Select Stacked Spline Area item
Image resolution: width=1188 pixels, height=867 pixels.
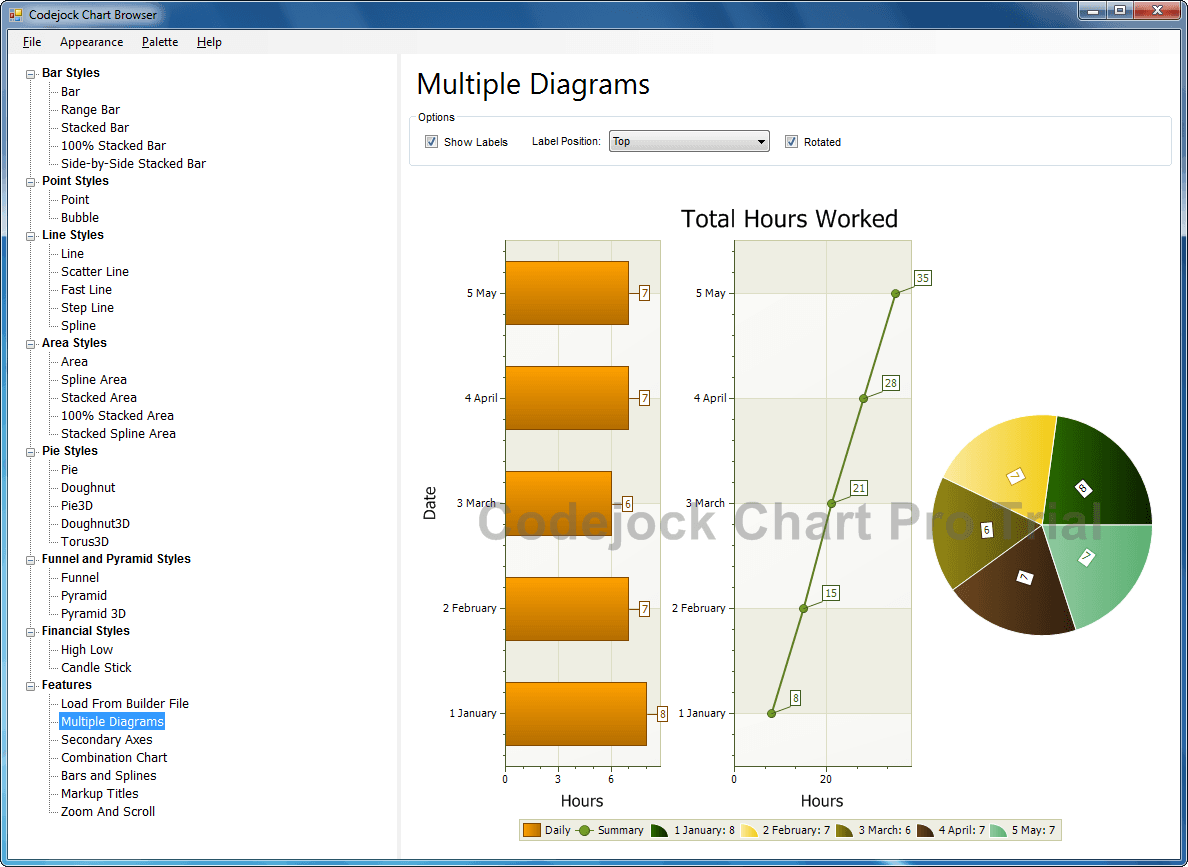(x=118, y=434)
